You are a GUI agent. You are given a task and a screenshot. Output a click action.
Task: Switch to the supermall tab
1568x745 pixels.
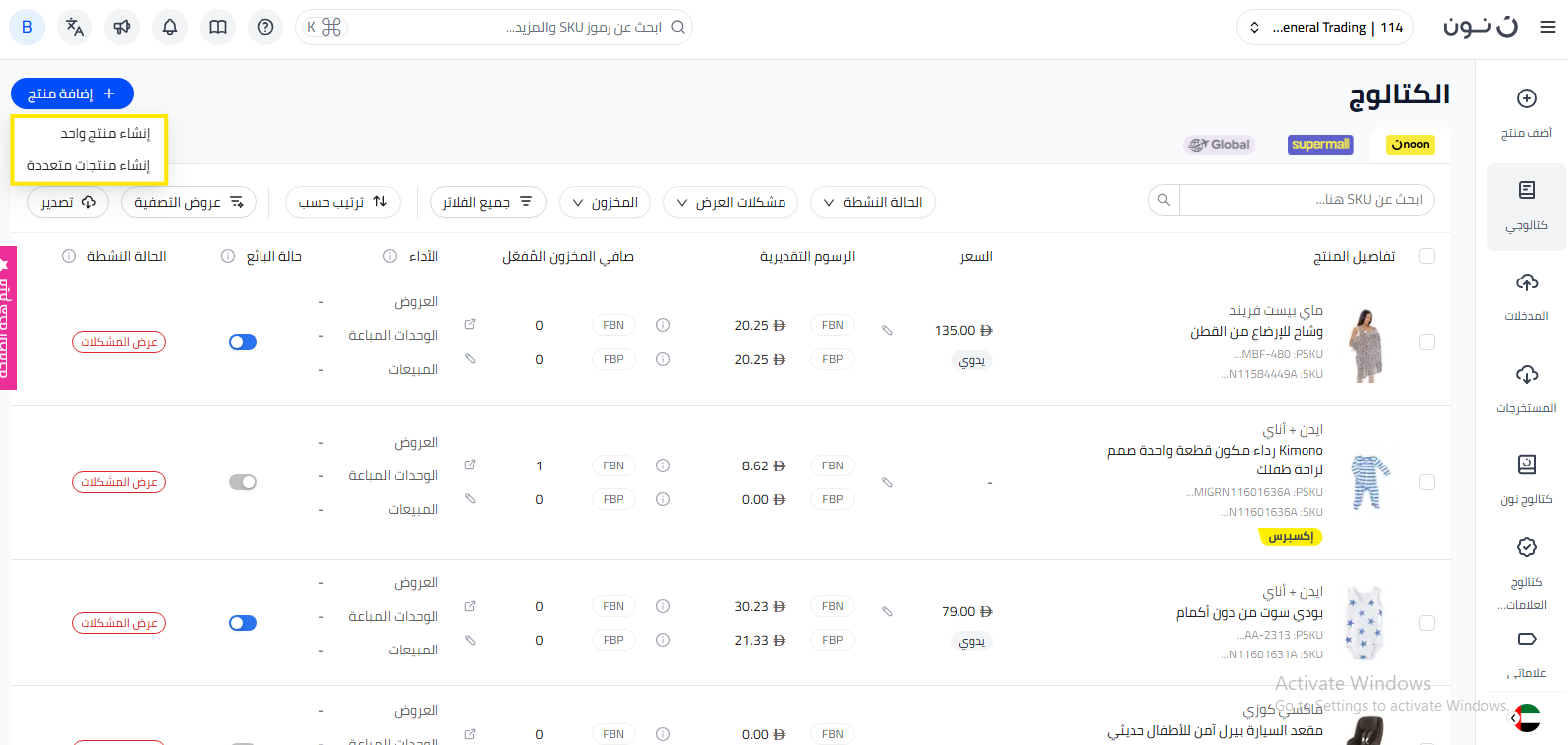pos(1320,144)
